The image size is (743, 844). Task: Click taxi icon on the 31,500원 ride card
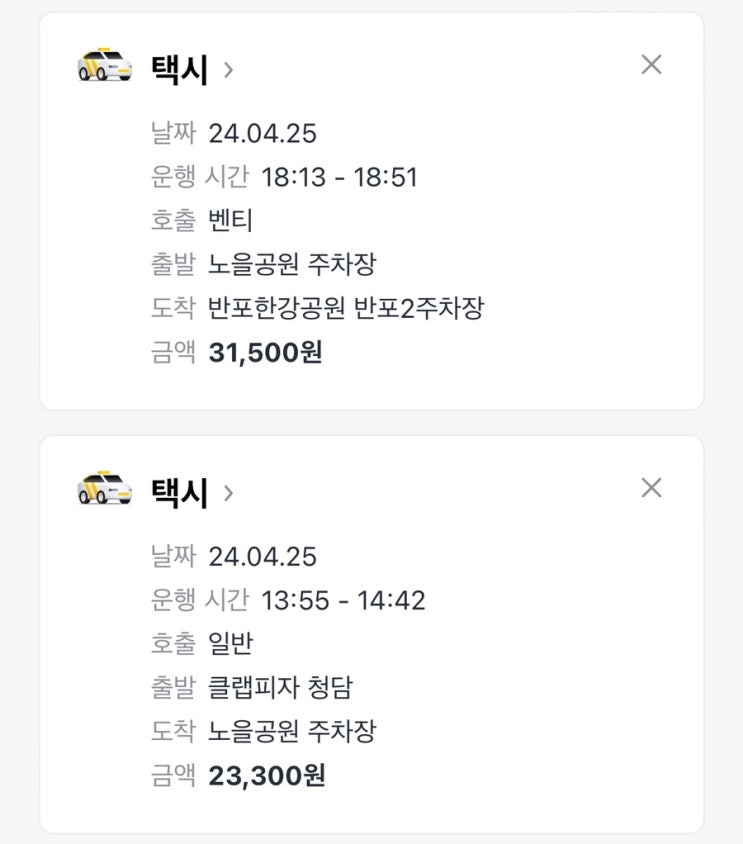(105, 66)
